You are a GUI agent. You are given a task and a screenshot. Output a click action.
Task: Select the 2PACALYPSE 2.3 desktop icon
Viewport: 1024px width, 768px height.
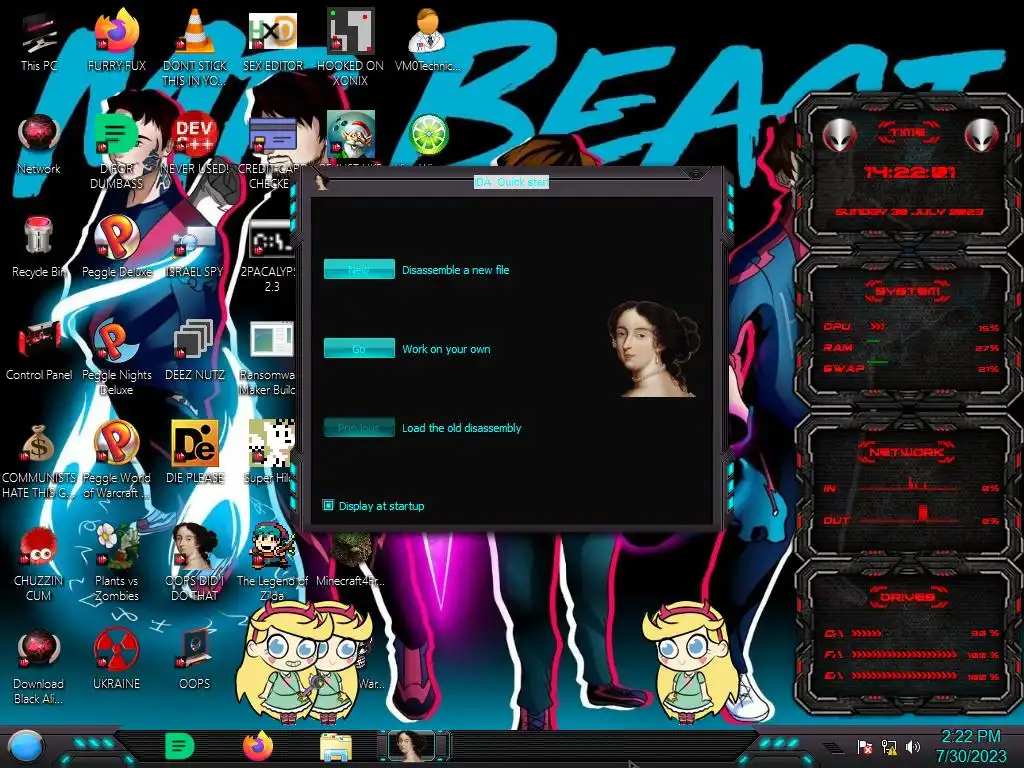(x=270, y=253)
